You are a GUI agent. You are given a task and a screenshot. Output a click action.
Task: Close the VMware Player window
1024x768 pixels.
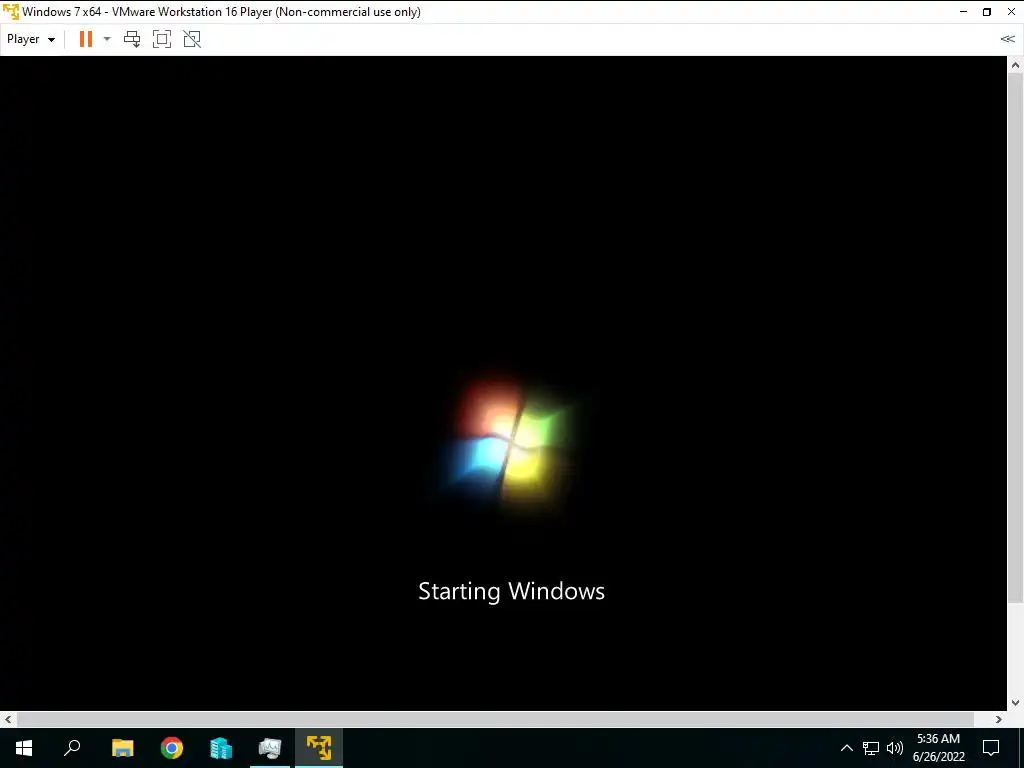tap(1011, 12)
